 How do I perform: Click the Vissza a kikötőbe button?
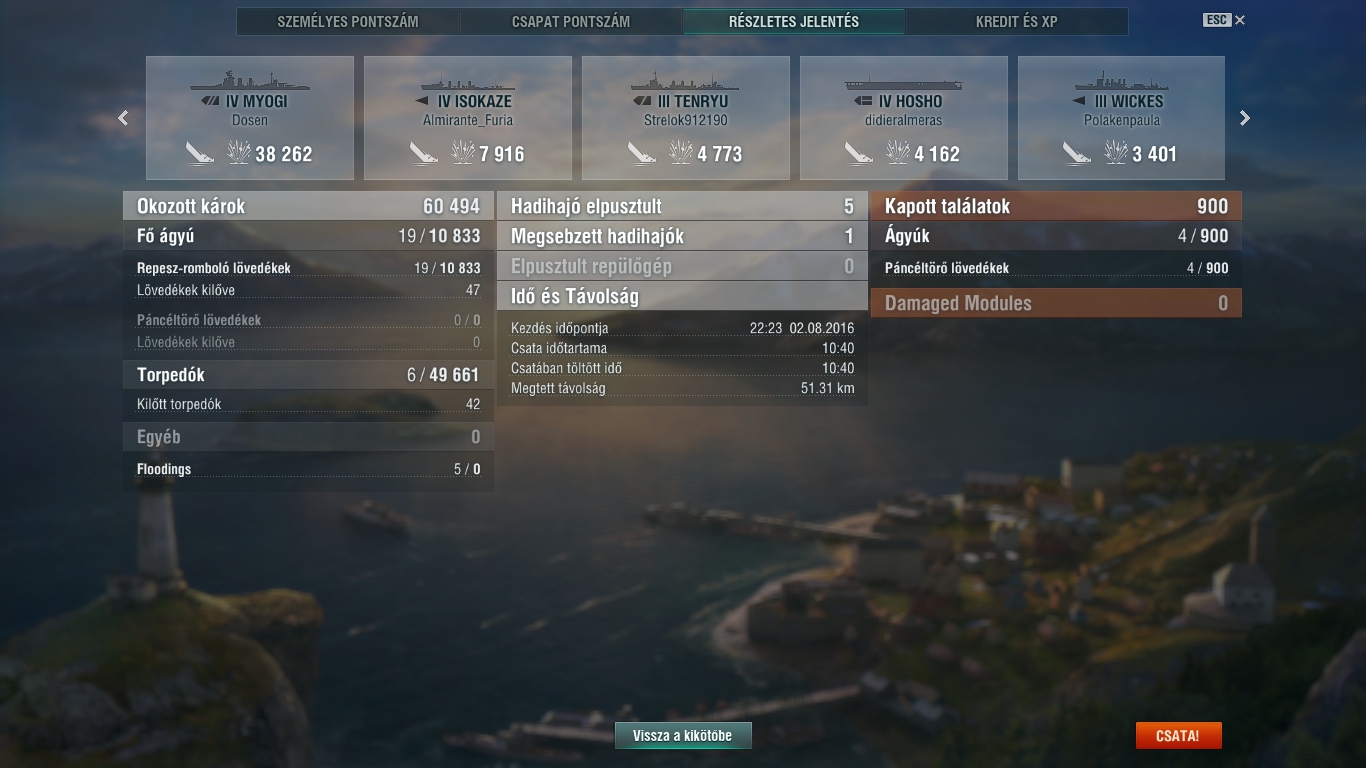pyautogui.click(x=683, y=736)
